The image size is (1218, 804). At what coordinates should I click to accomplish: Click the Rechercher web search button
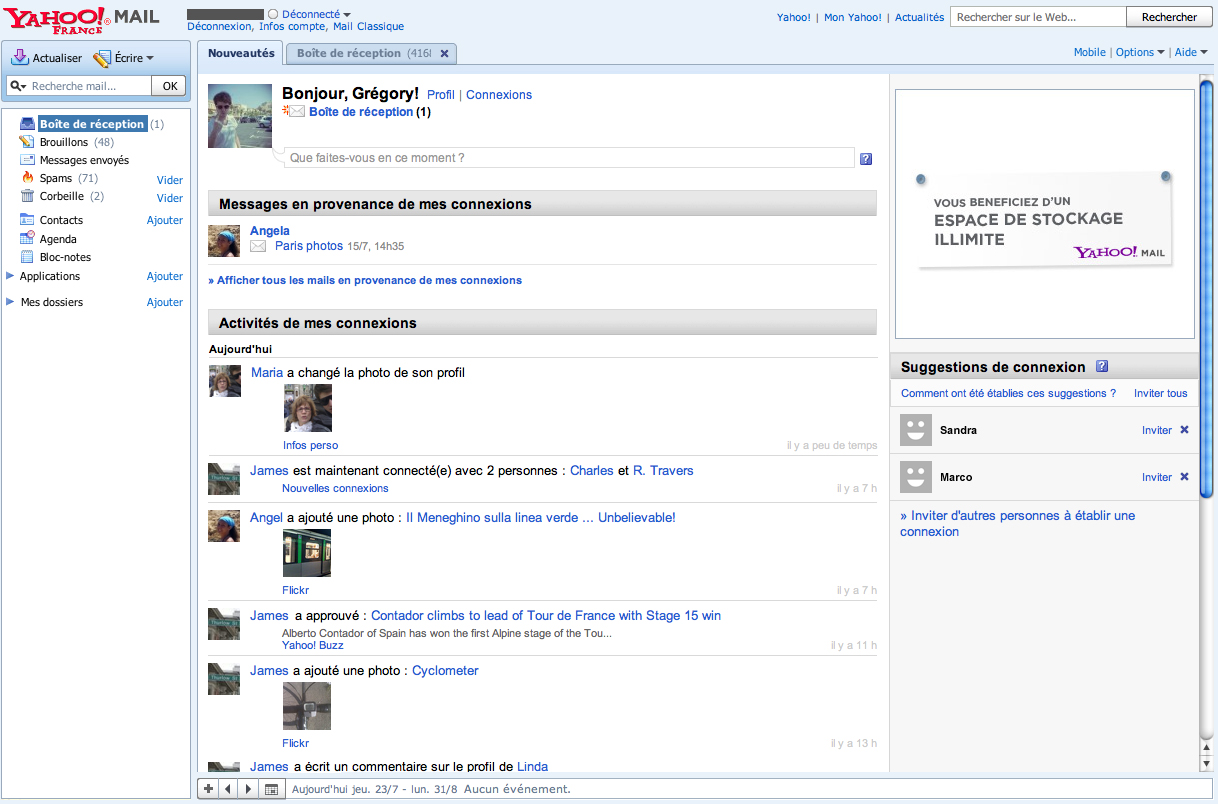point(1169,17)
